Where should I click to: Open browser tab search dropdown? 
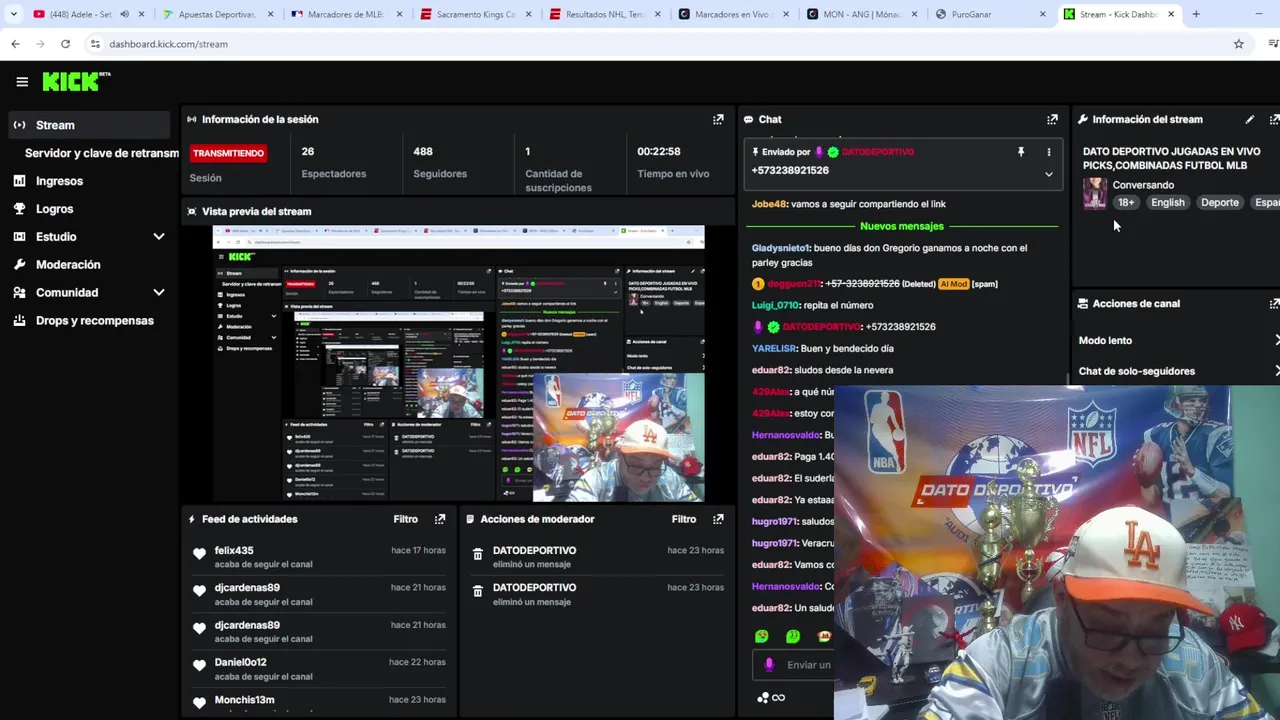13,14
